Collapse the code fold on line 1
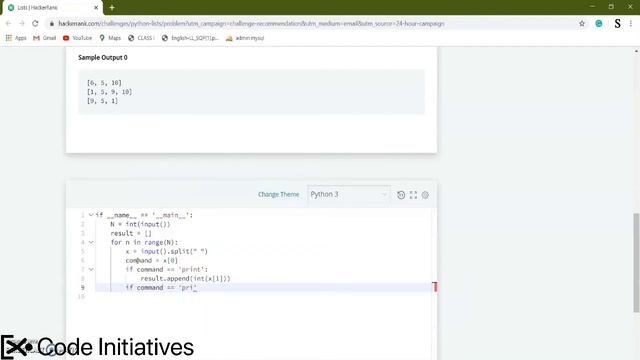Screen dimensions: 640x360 [x=91, y=215]
